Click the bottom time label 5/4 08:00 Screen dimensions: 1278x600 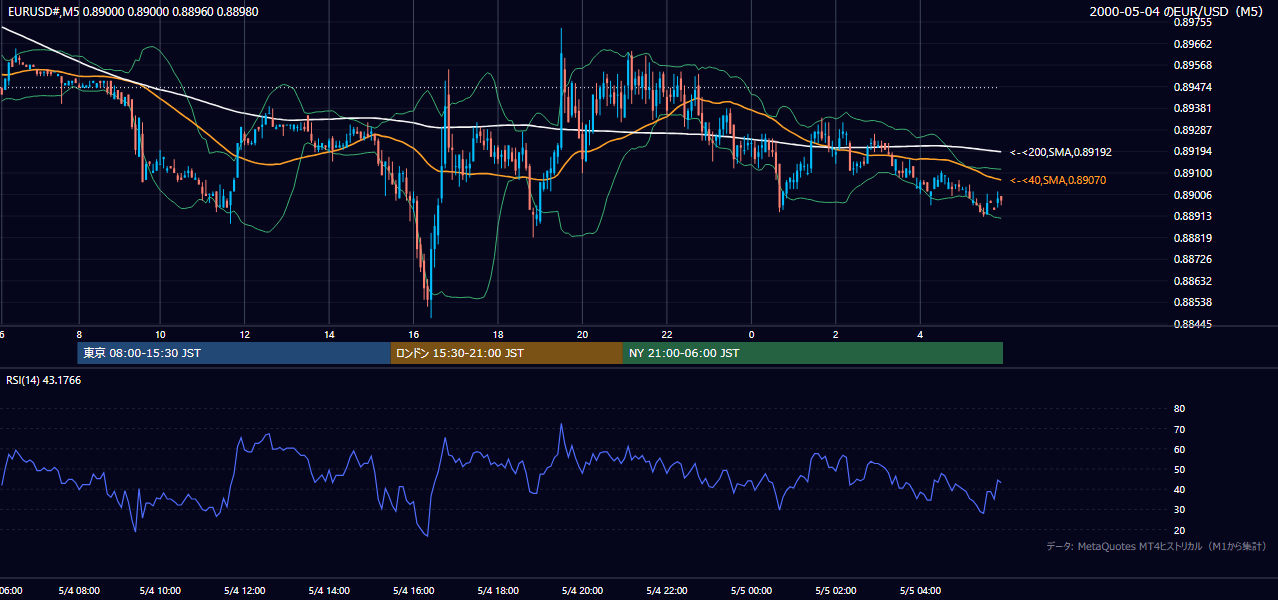click(x=77, y=591)
